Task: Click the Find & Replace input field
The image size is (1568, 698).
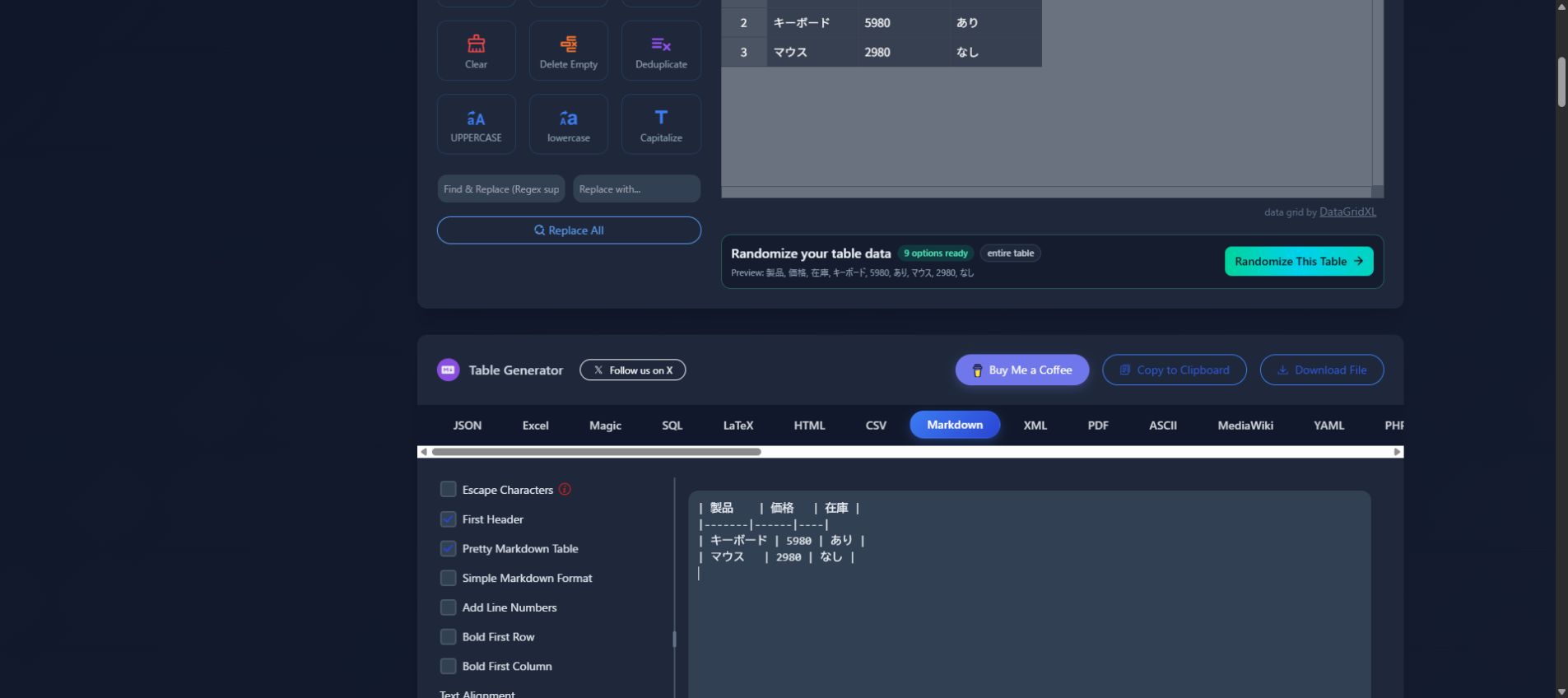Action: pos(501,188)
